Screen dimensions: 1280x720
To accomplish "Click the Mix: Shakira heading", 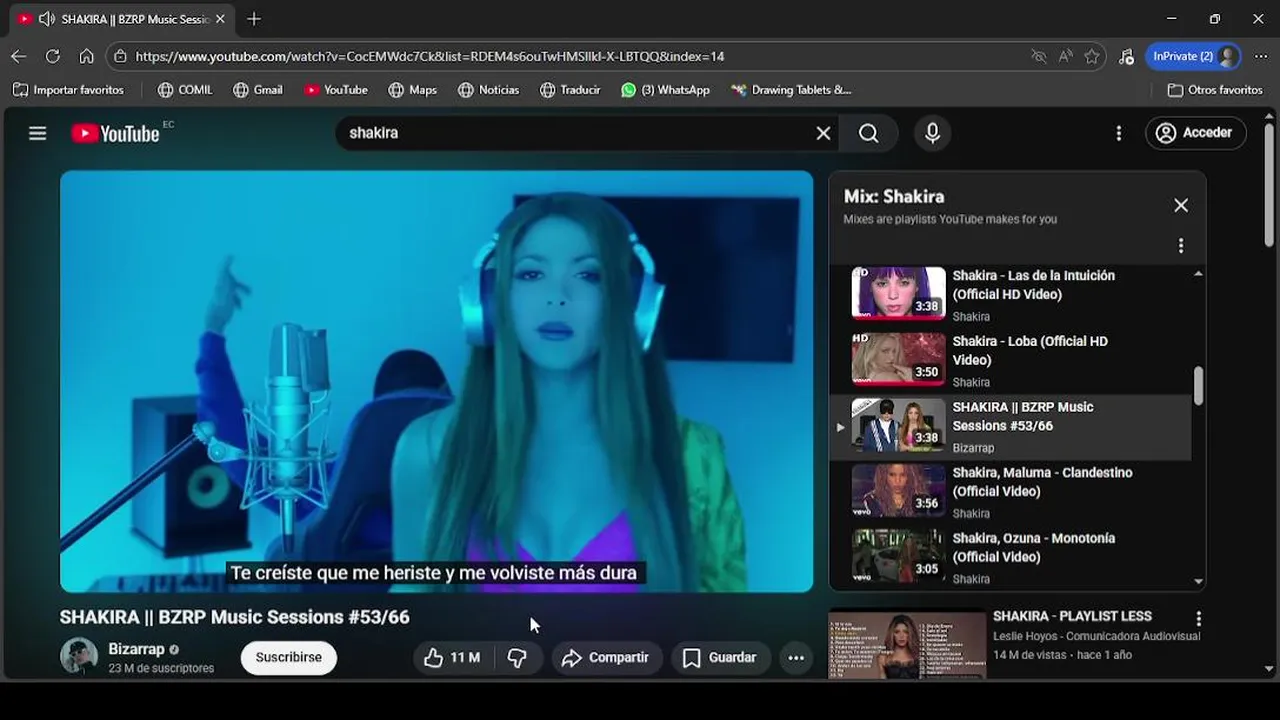I will (x=894, y=197).
